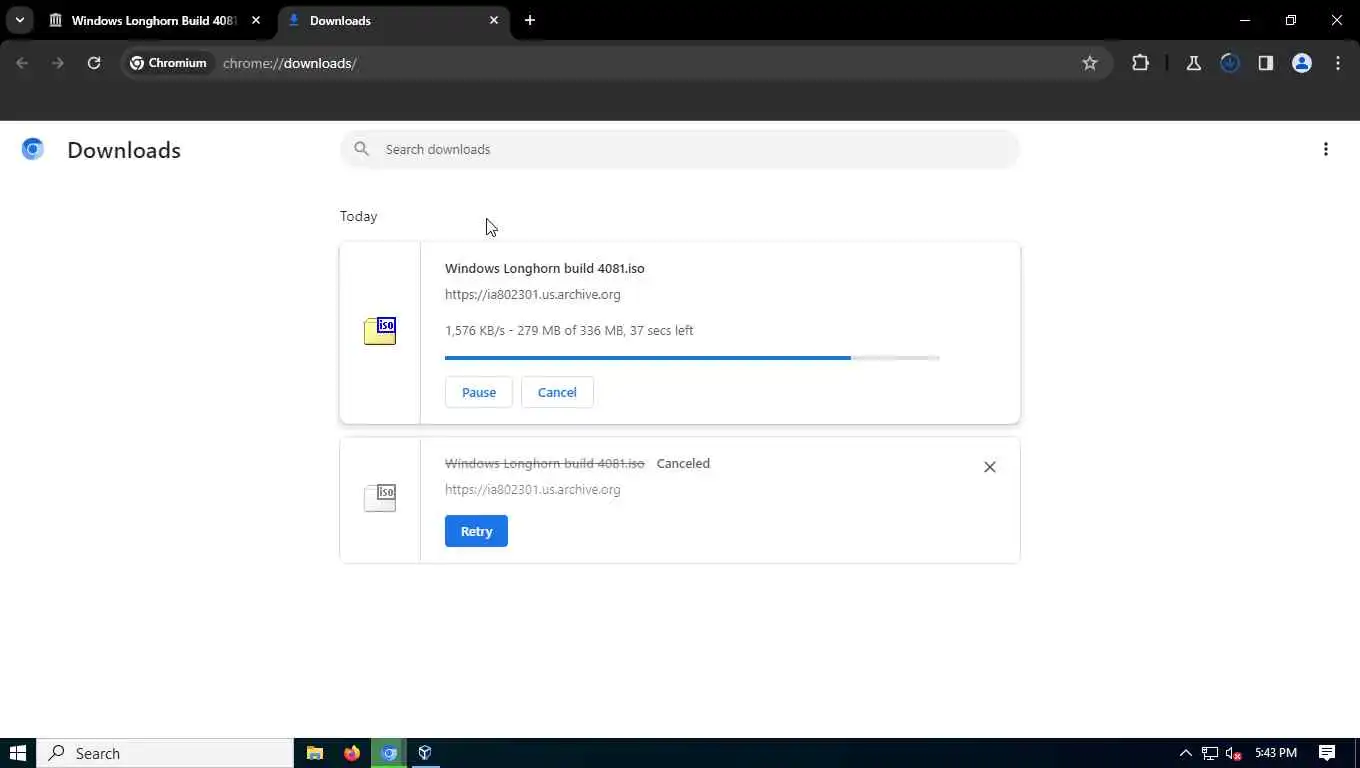Image resolution: width=1360 pixels, height=768 pixels.
Task: Click the download progress bar
Action: (x=692, y=357)
